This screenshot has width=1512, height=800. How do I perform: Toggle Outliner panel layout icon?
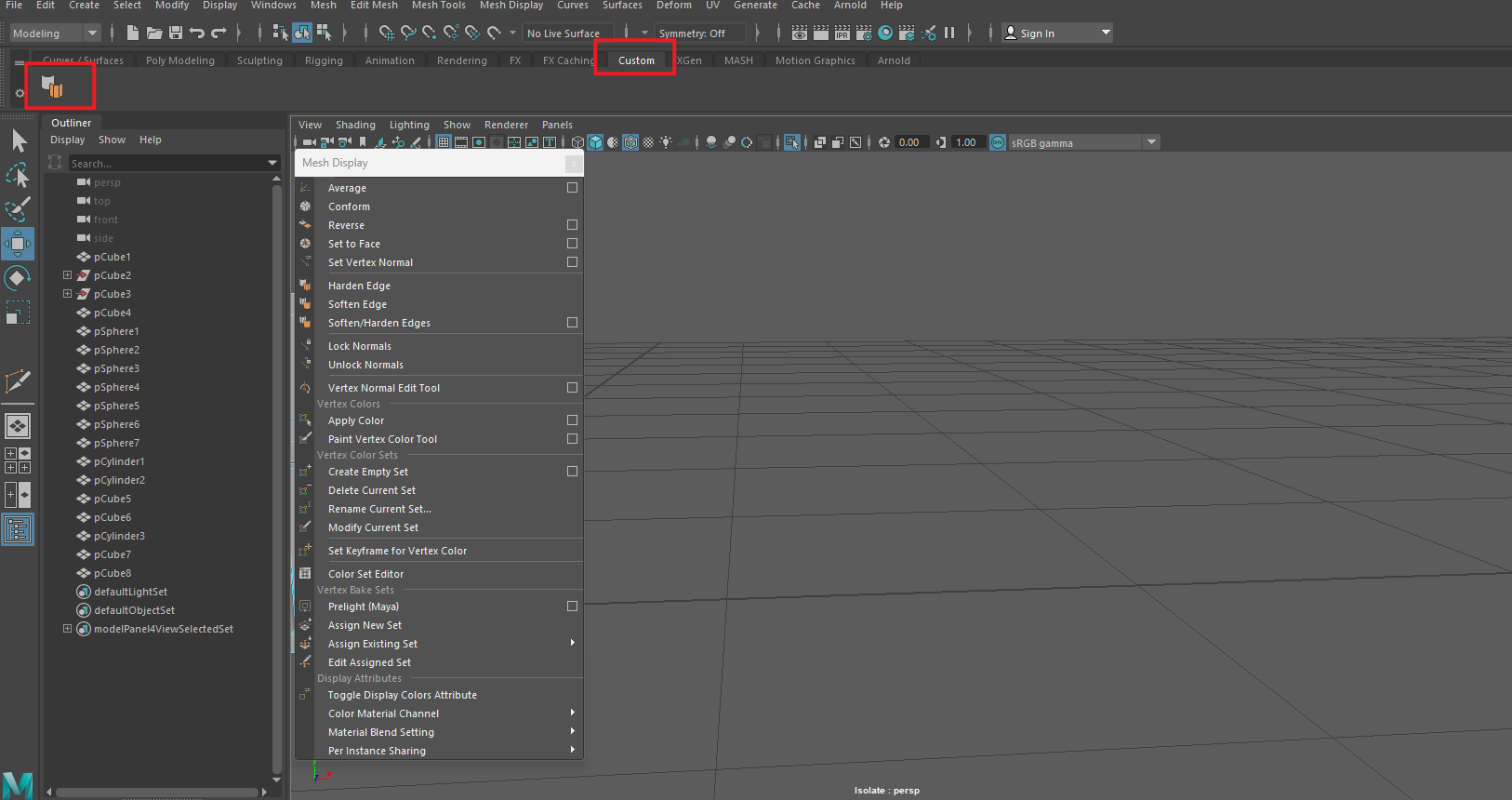click(x=18, y=530)
